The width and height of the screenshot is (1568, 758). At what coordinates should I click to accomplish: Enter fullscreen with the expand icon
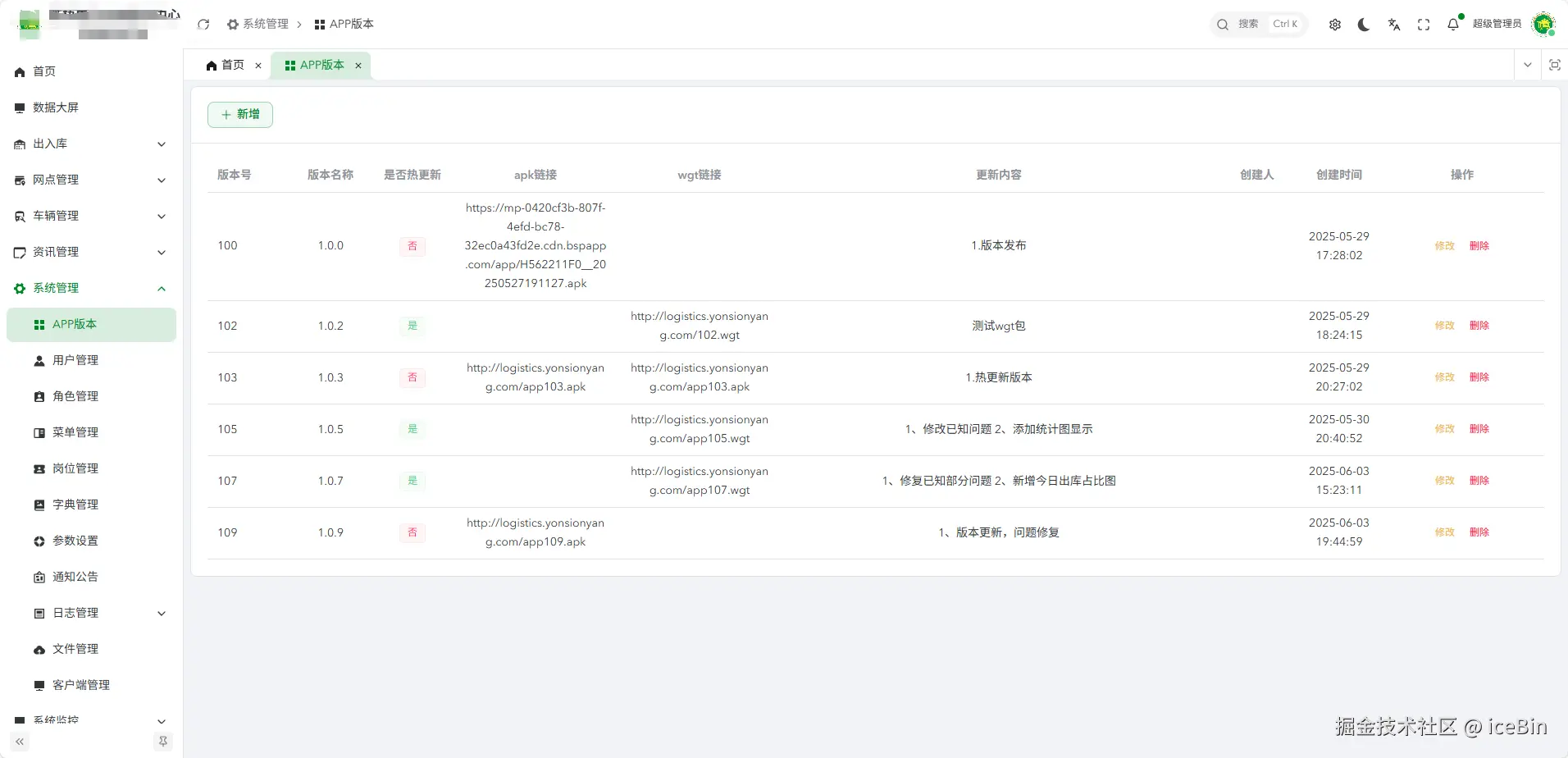click(1424, 25)
